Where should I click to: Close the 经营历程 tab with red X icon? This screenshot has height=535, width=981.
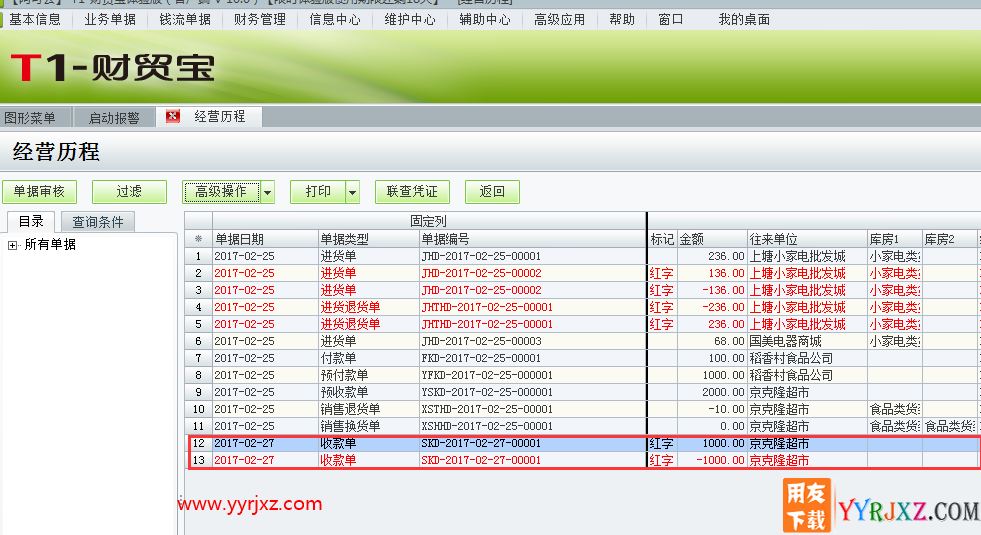point(173,116)
